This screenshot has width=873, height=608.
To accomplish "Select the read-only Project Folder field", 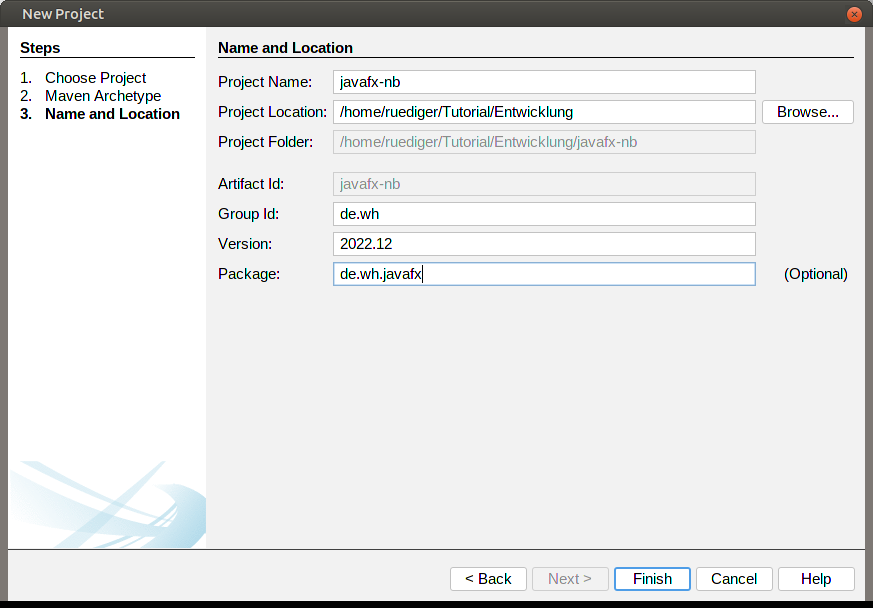I will tap(544, 142).
